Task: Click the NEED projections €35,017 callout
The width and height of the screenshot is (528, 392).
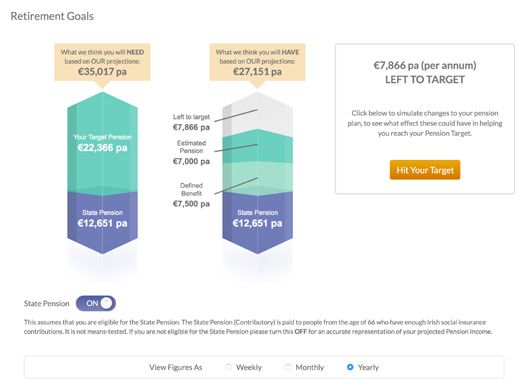Action: [x=102, y=62]
